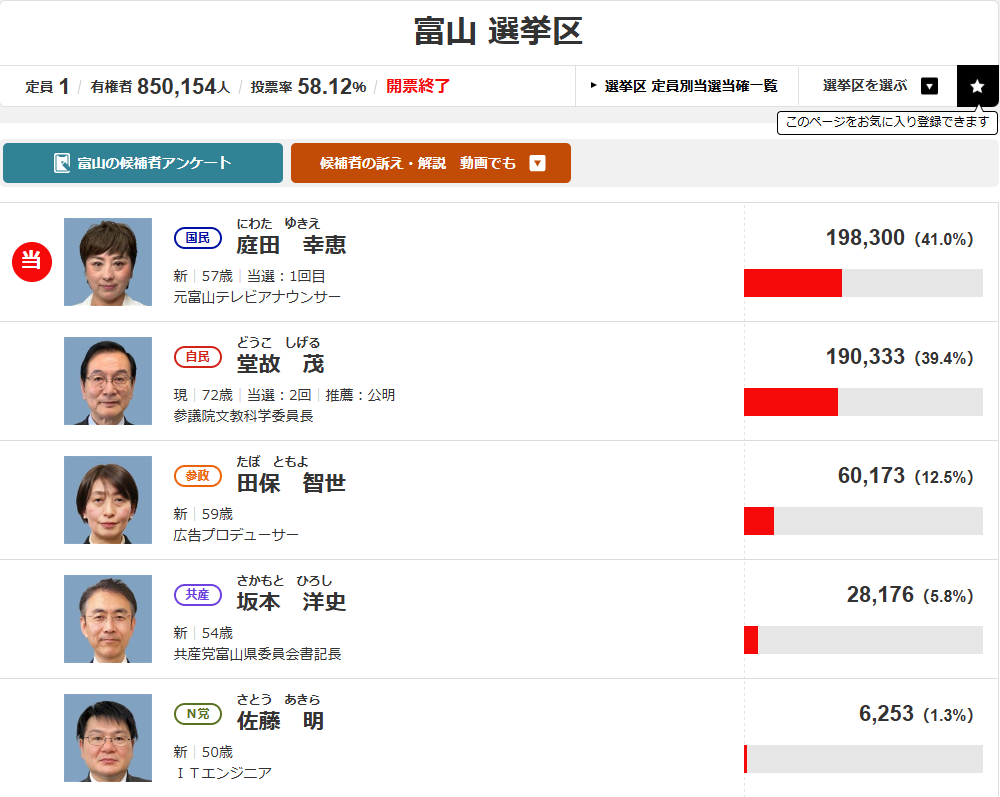This screenshot has width=1000, height=797.
Task: Open 富山の候補者アンケート button
Action: pos(143,163)
